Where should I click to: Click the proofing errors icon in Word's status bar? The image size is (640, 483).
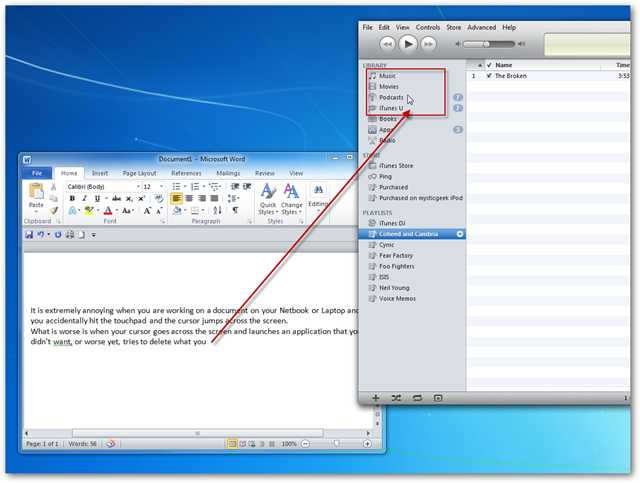coord(111,444)
